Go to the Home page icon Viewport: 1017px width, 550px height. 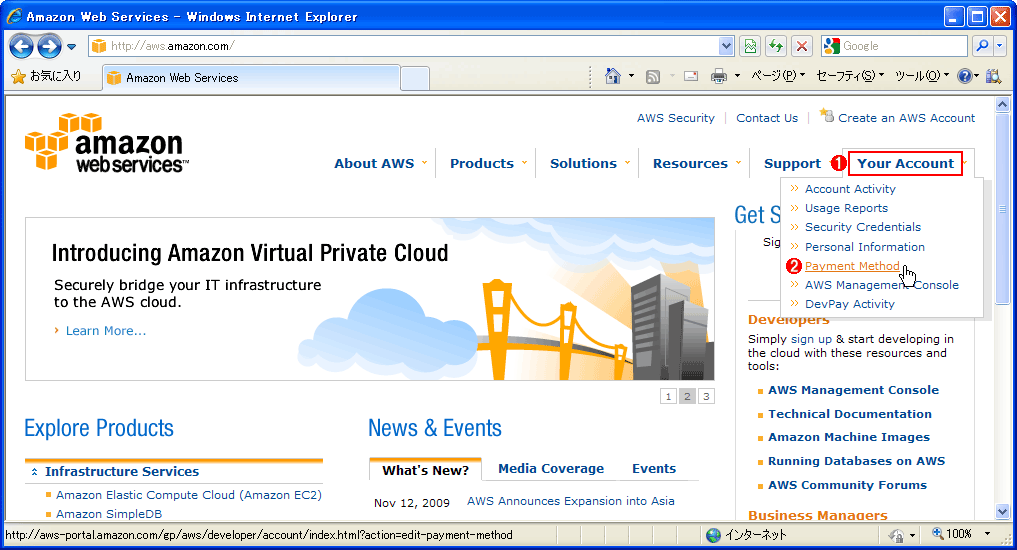coord(612,77)
